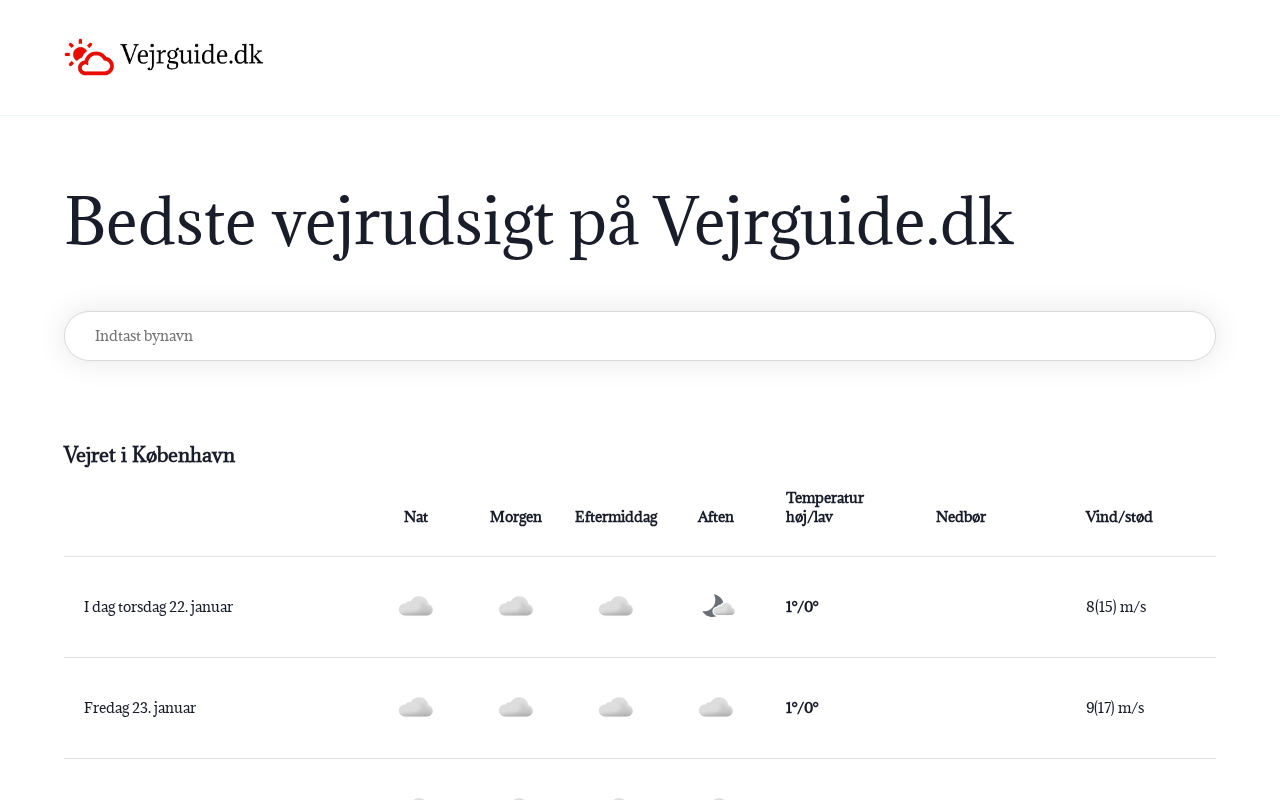This screenshot has height=800, width=1280.
Task: Select the 'Fredag 23. januar' row
Action: point(140,708)
